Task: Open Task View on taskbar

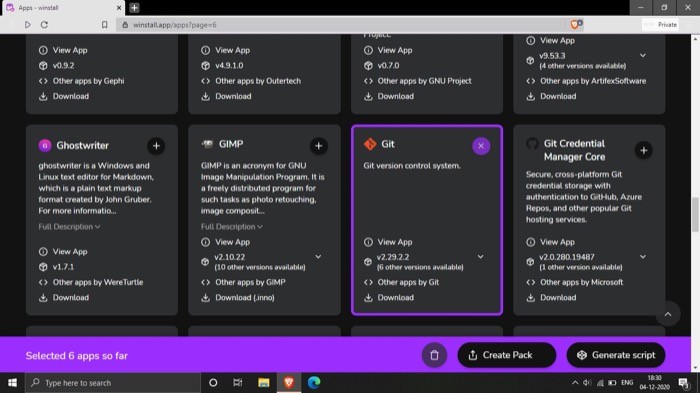Action: click(238, 383)
